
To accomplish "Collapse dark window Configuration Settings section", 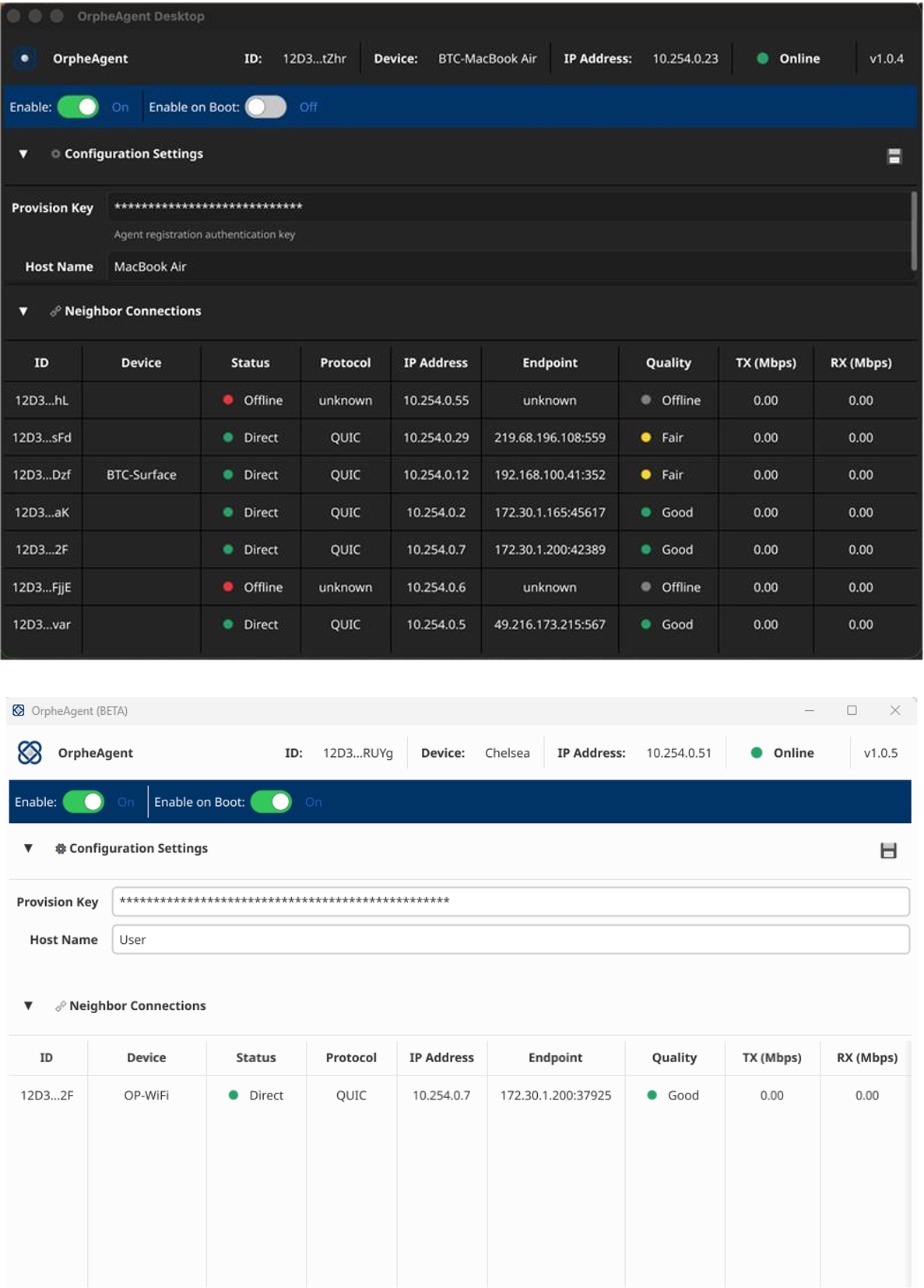I will coord(23,154).
